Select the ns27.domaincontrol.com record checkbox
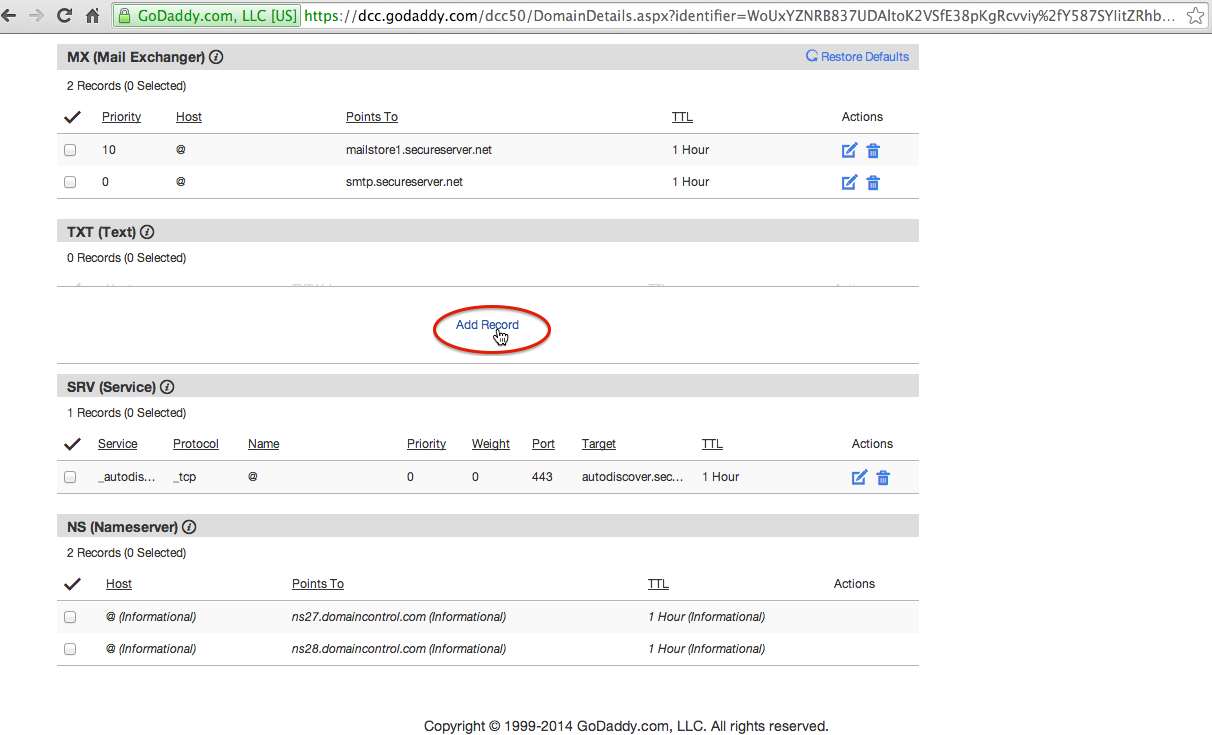This screenshot has width=1212, height=735. tap(70, 618)
